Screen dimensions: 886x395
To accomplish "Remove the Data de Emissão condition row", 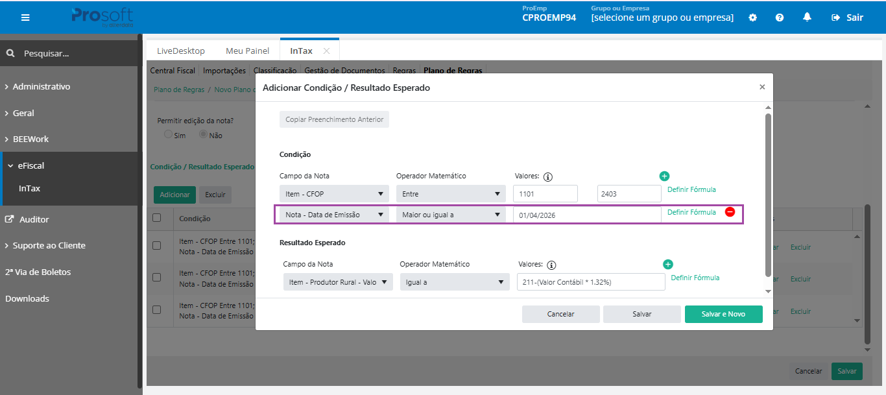I will point(729,212).
